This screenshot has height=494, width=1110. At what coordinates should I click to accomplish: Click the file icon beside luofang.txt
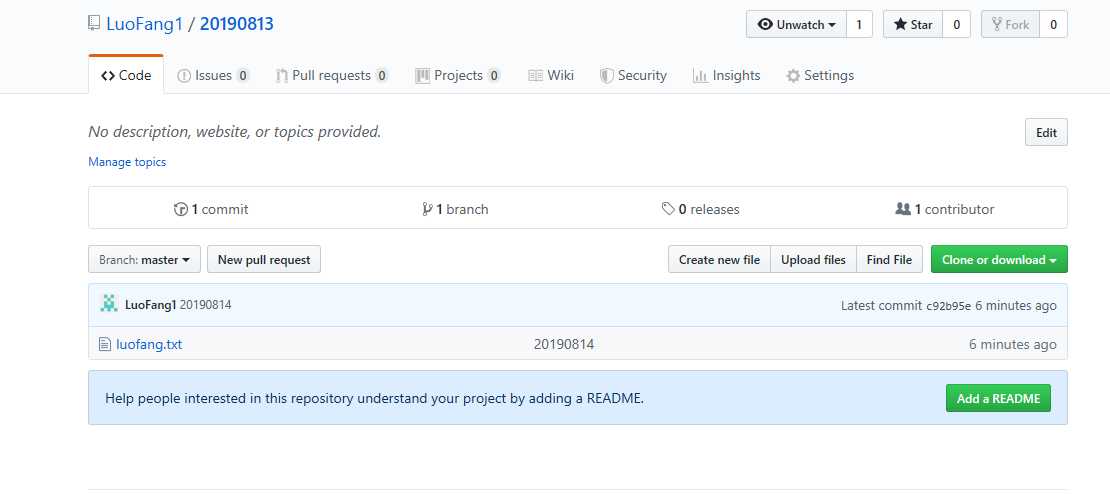105,345
